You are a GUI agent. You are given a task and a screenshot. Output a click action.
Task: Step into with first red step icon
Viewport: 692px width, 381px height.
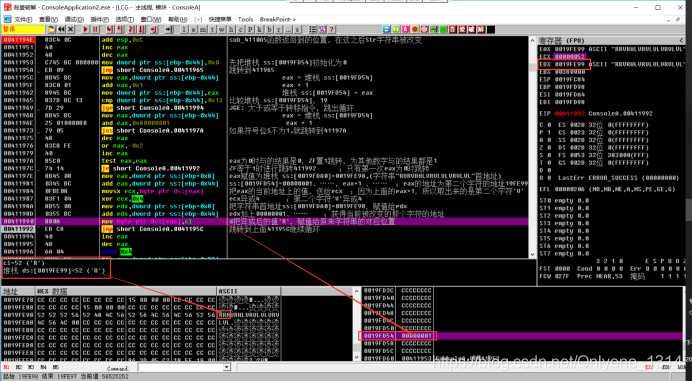pyautogui.click(x=109, y=30)
